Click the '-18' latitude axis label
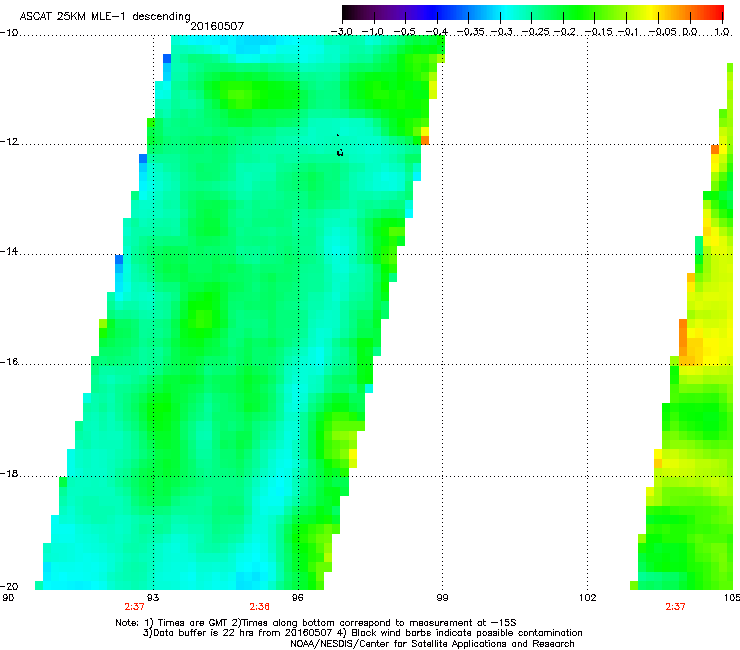 click(9, 473)
